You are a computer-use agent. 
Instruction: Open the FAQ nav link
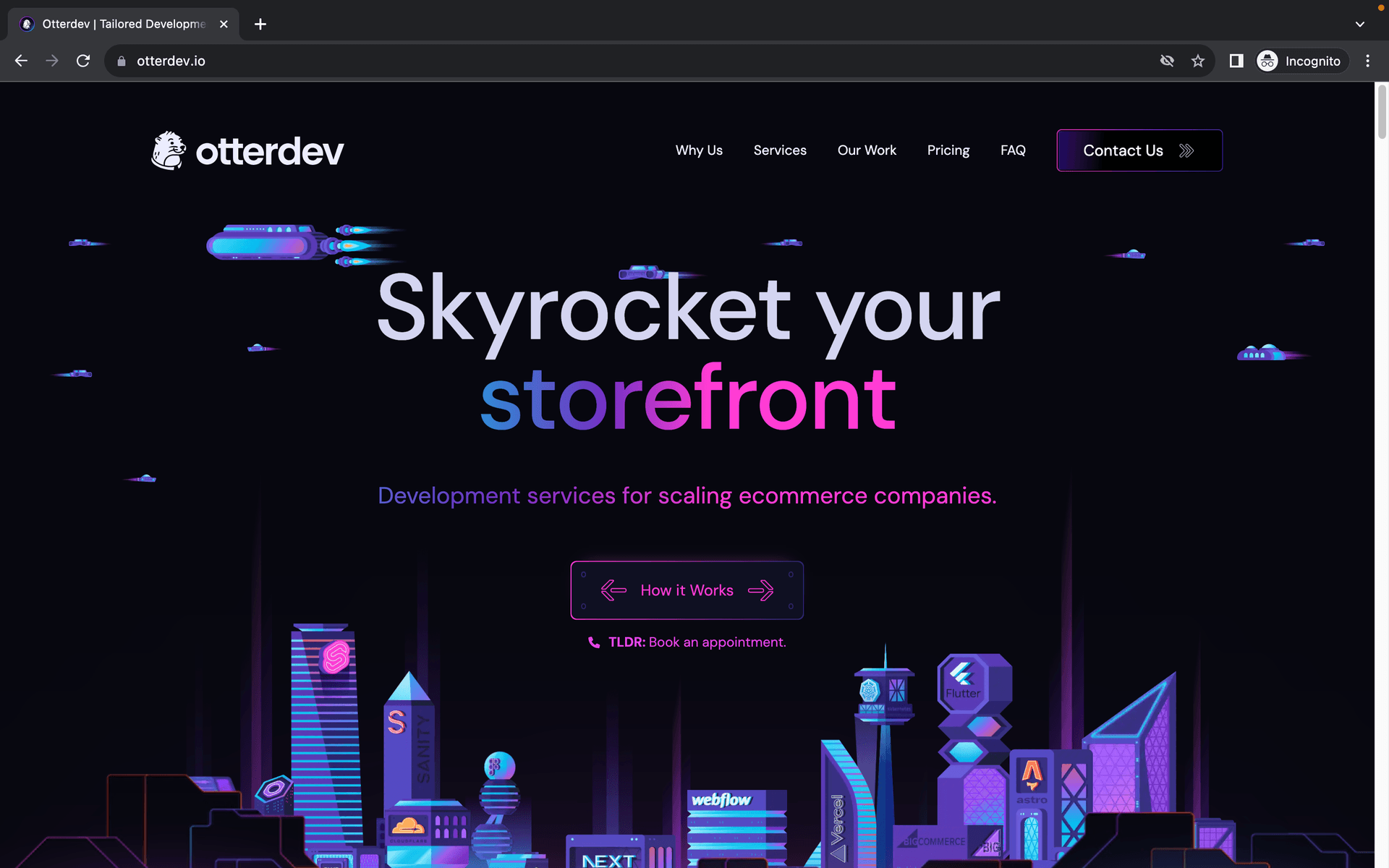coord(1013,150)
